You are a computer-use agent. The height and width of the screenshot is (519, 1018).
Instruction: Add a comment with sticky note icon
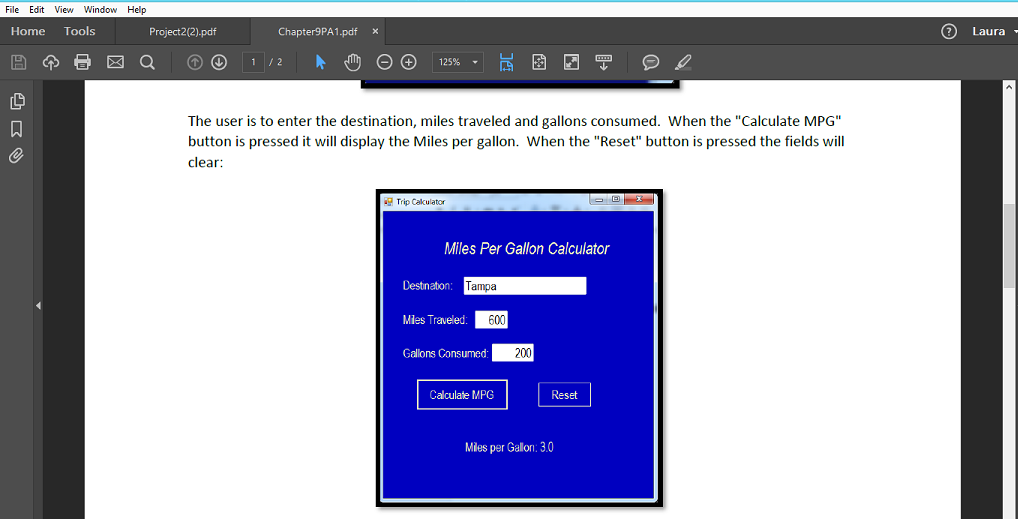tap(651, 62)
